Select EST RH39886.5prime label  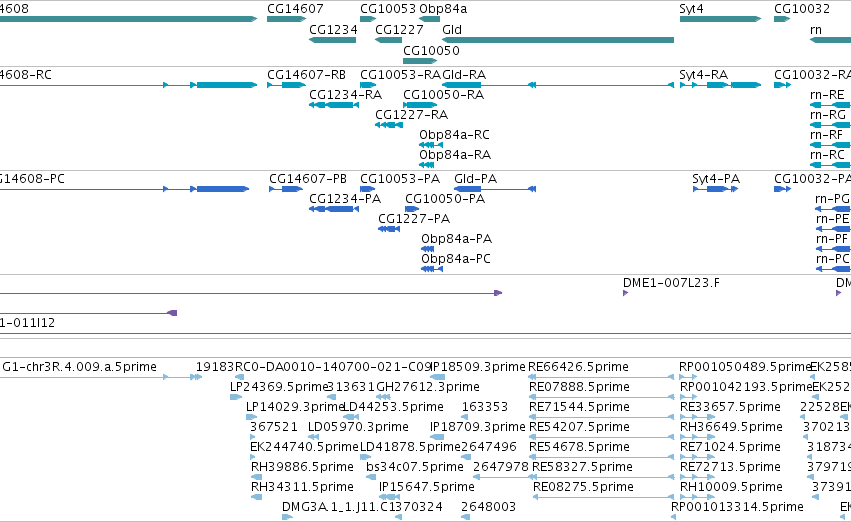pos(302,467)
